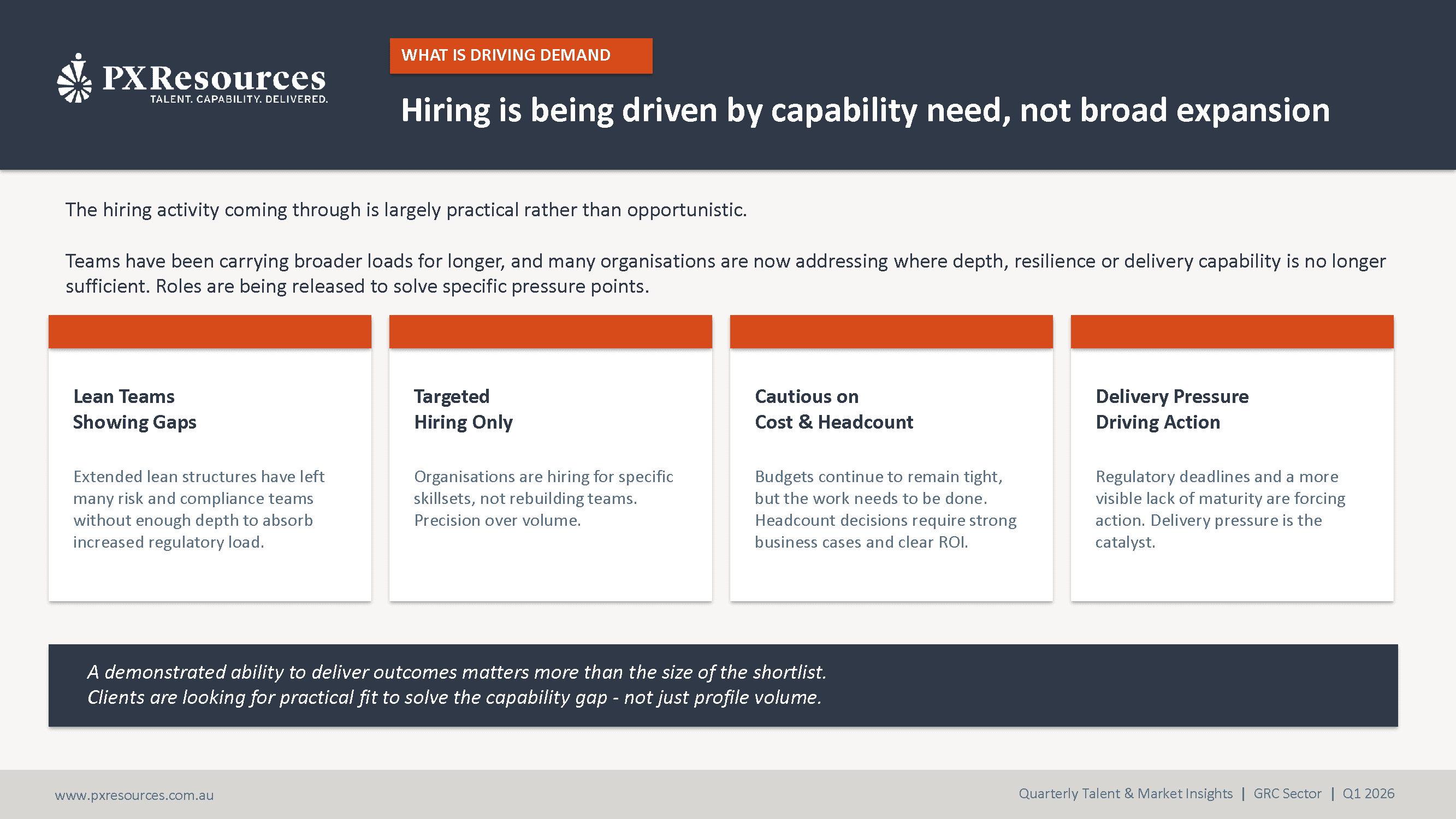Click the paragraph about extended lean structures

click(198, 509)
